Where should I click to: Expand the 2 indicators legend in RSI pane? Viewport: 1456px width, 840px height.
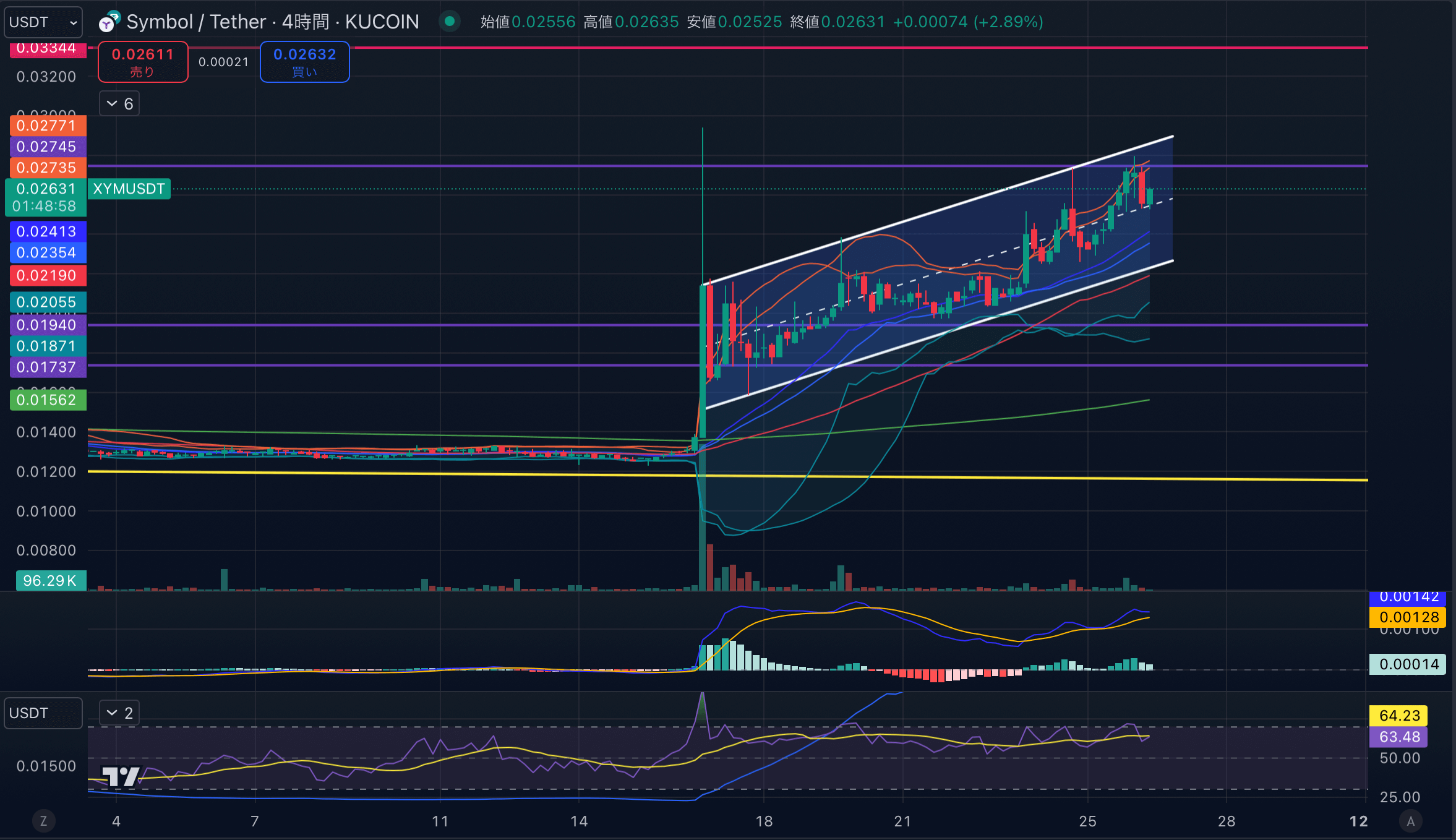tap(119, 713)
